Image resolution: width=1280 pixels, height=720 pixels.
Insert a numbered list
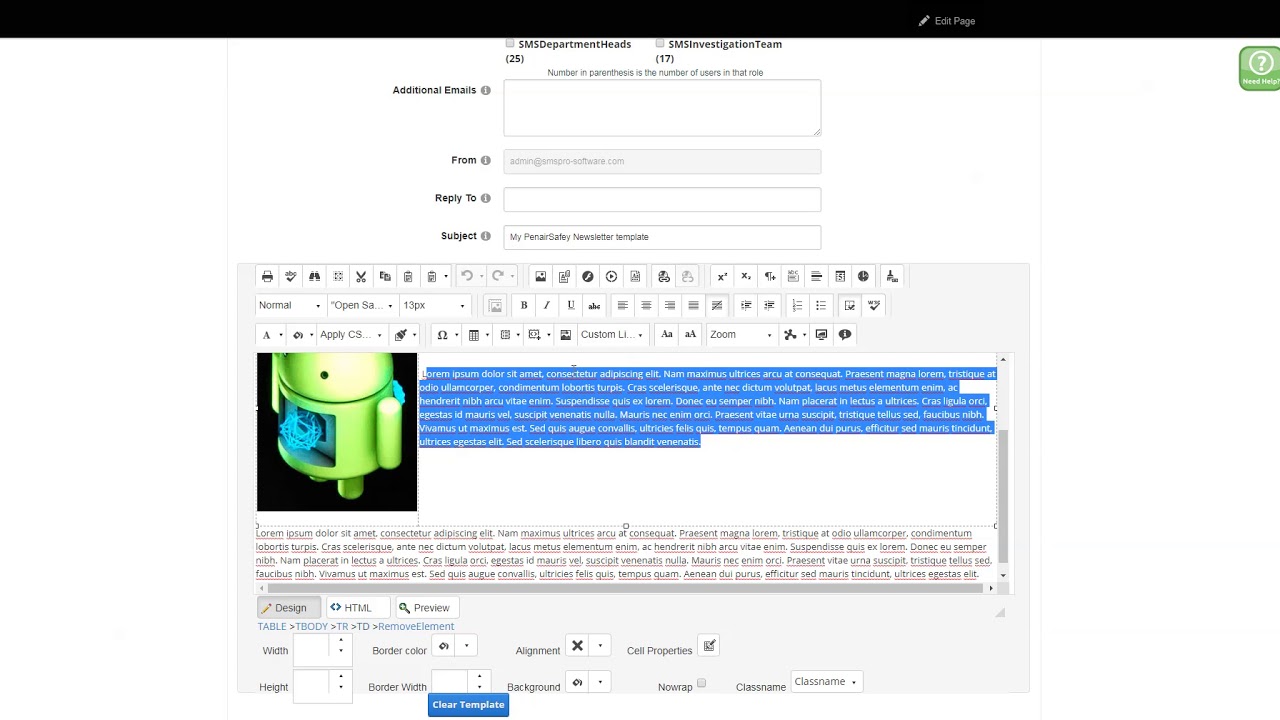pos(797,305)
